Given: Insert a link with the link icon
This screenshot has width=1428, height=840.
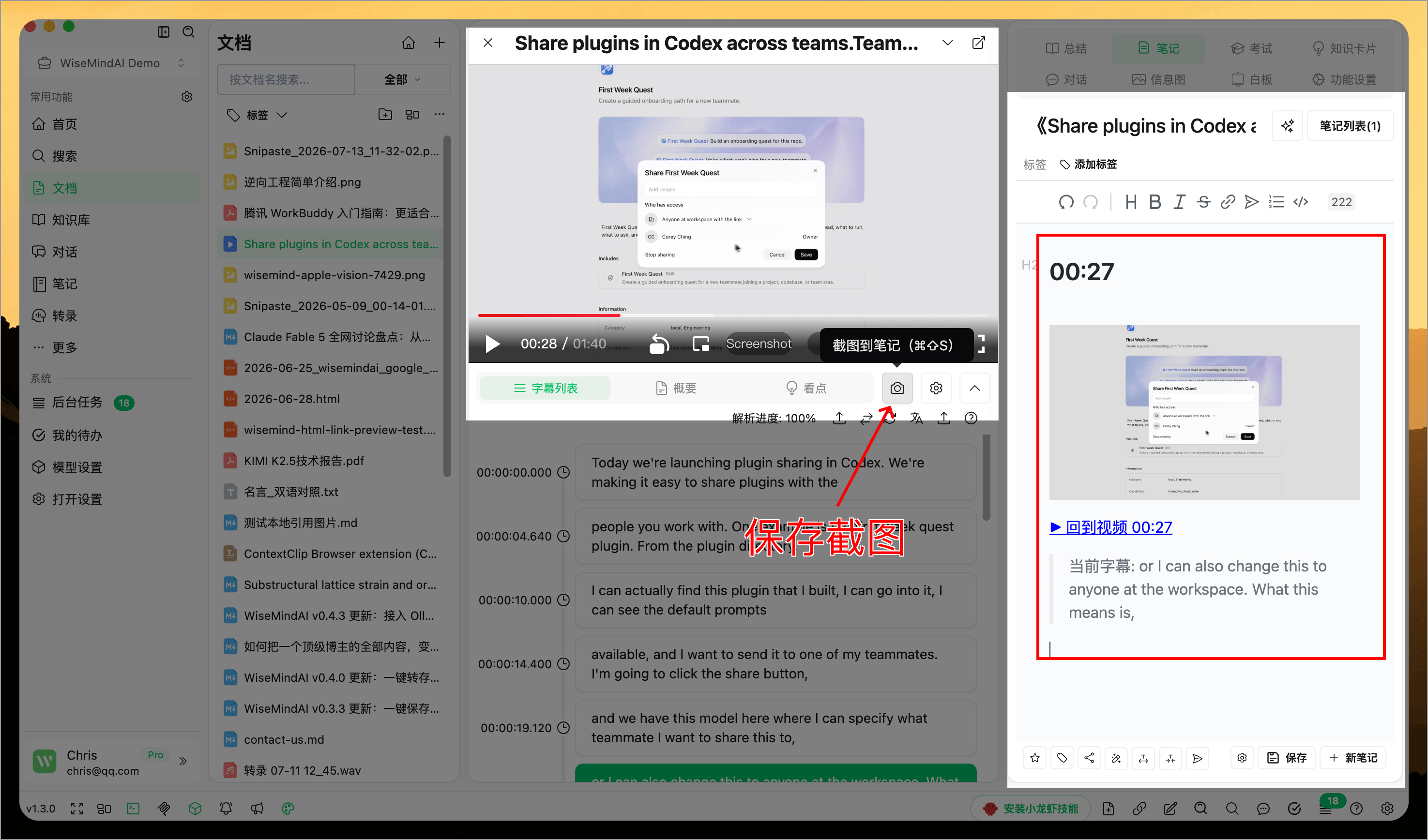Looking at the screenshot, I should click(1228, 202).
